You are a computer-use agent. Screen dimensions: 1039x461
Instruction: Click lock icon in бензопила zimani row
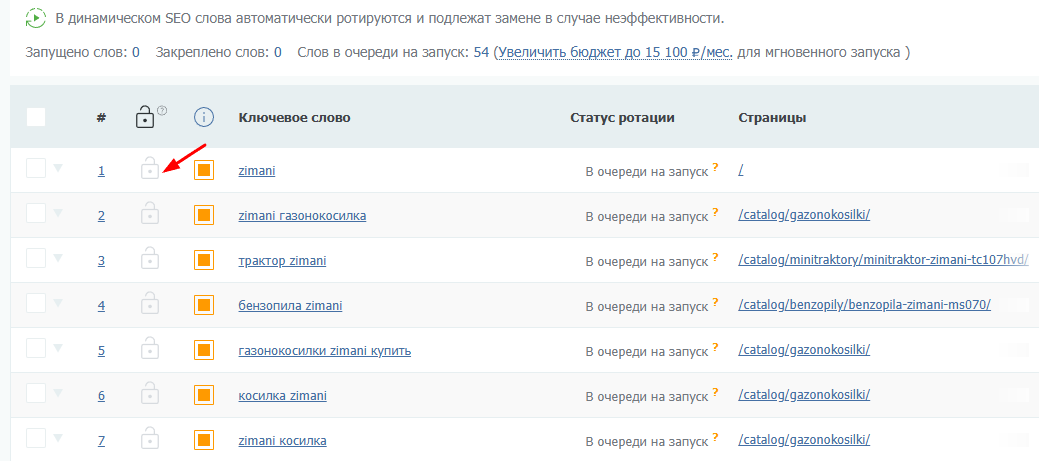point(149,304)
